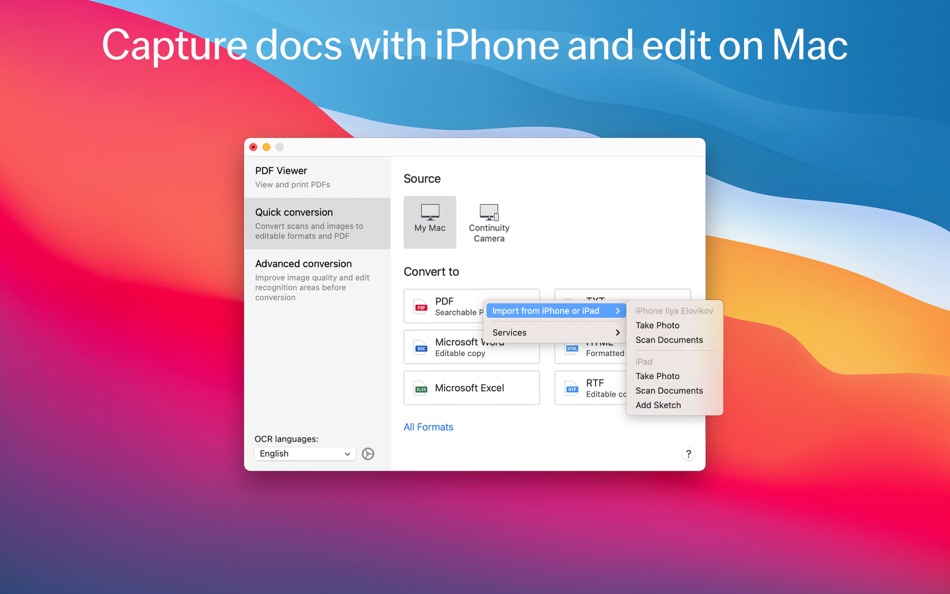This screenshot has width=950, height=594.
Task: Expand Services submenu arrow
Action: point(617,333)
